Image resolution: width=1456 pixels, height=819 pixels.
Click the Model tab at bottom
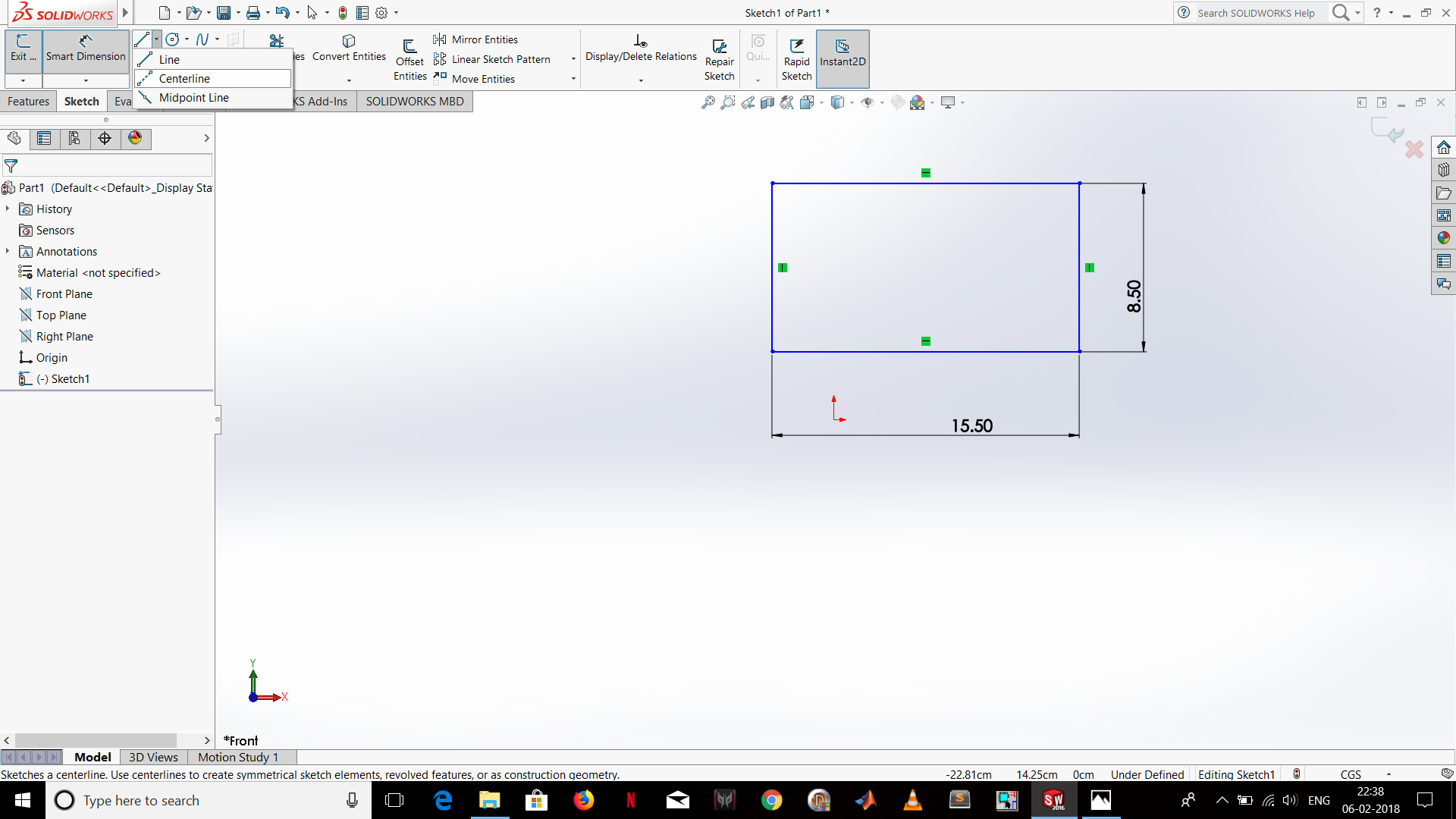pos(93,757)
